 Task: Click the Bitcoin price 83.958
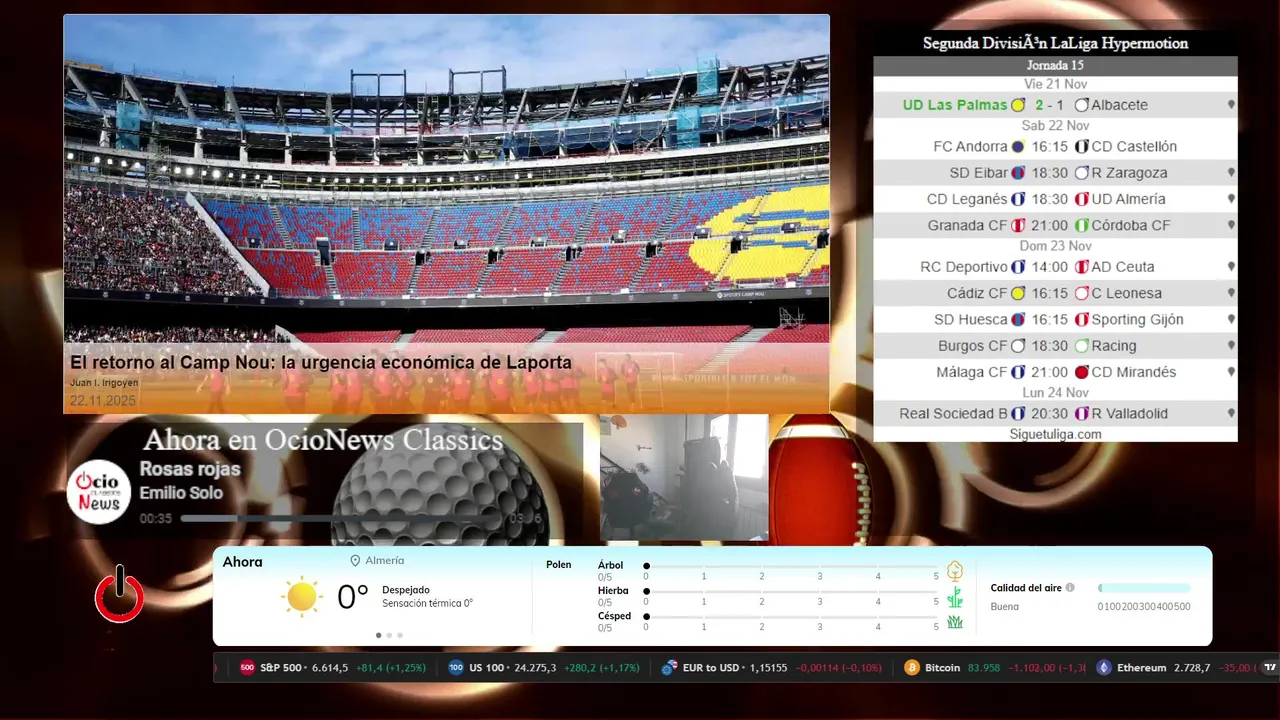[x=985, y=667]
